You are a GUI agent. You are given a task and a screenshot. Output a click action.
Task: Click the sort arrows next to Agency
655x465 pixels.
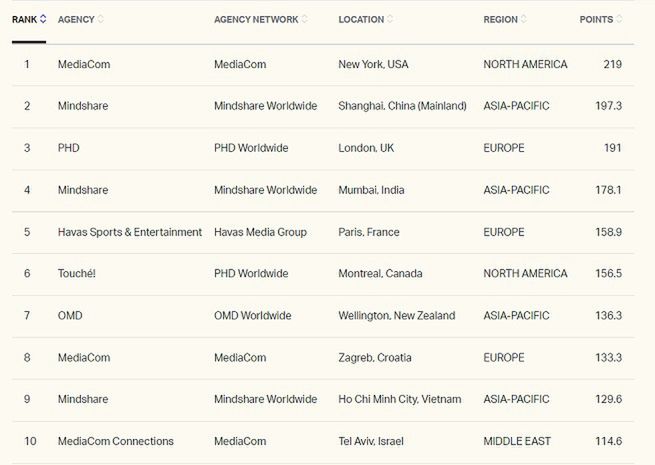pyautogui.click(x=101, y=19)
